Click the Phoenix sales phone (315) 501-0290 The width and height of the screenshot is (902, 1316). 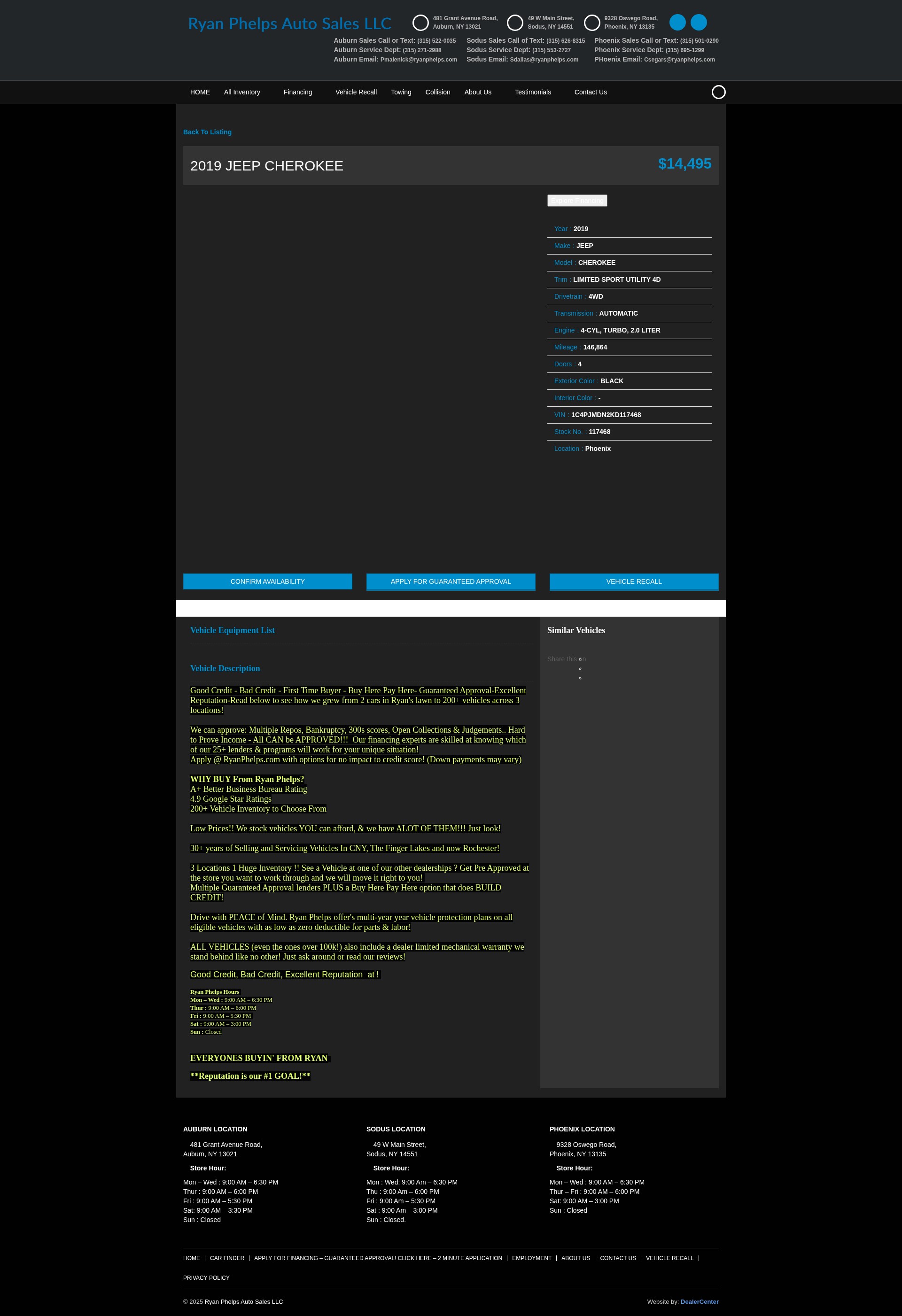[699, 41]
